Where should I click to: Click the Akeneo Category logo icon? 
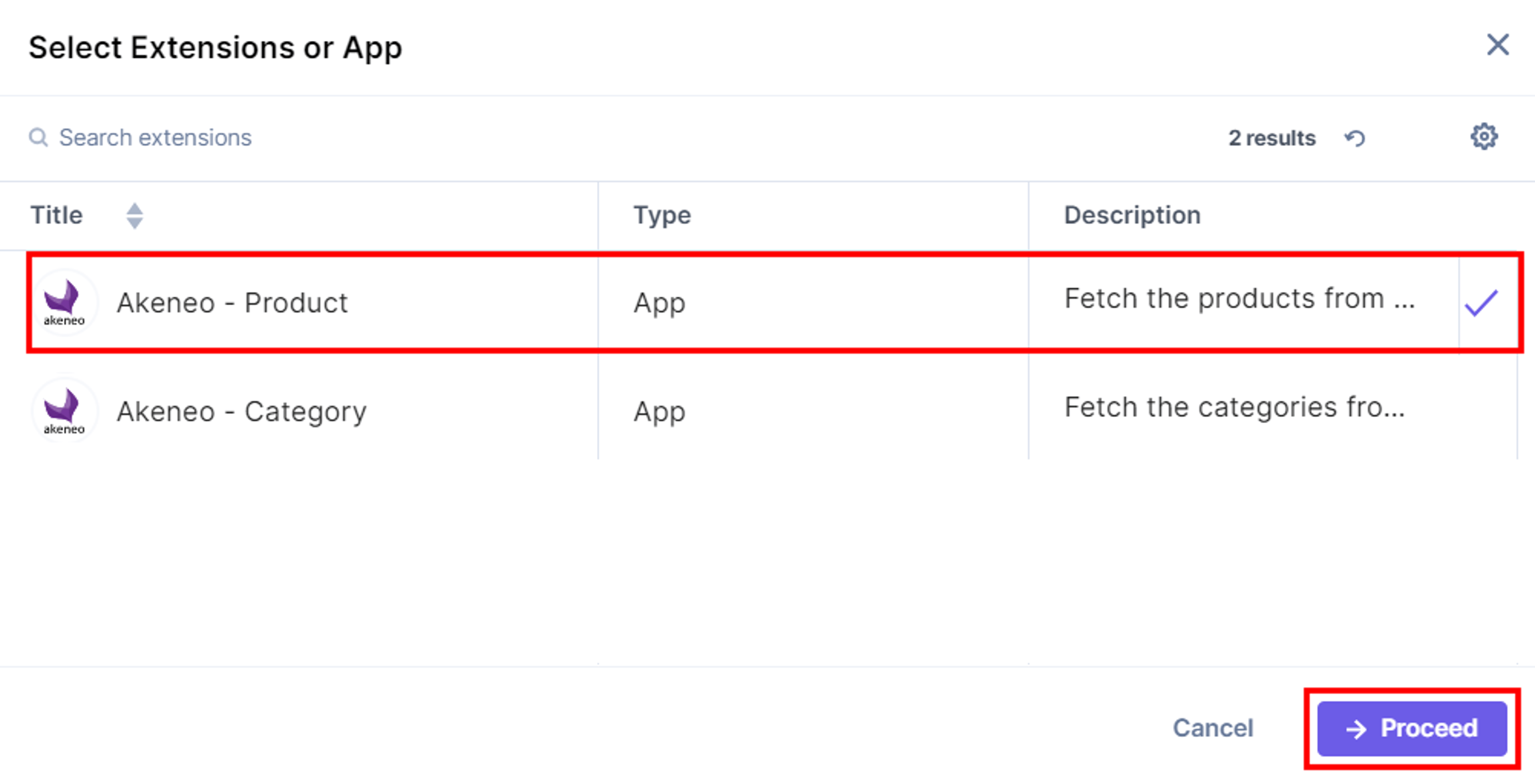pos(64,411)
